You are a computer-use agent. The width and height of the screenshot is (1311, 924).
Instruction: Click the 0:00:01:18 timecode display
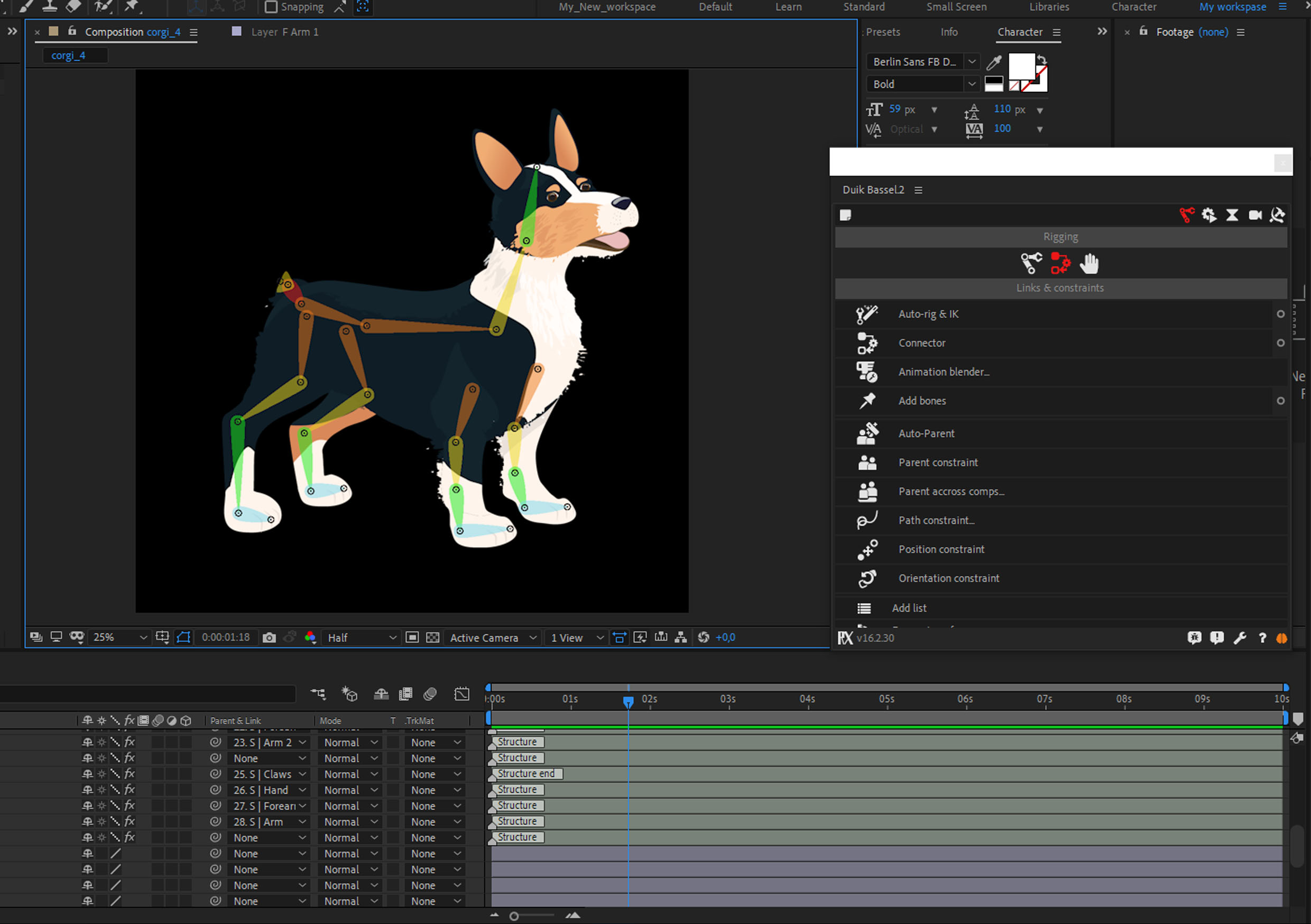(226, 637)
